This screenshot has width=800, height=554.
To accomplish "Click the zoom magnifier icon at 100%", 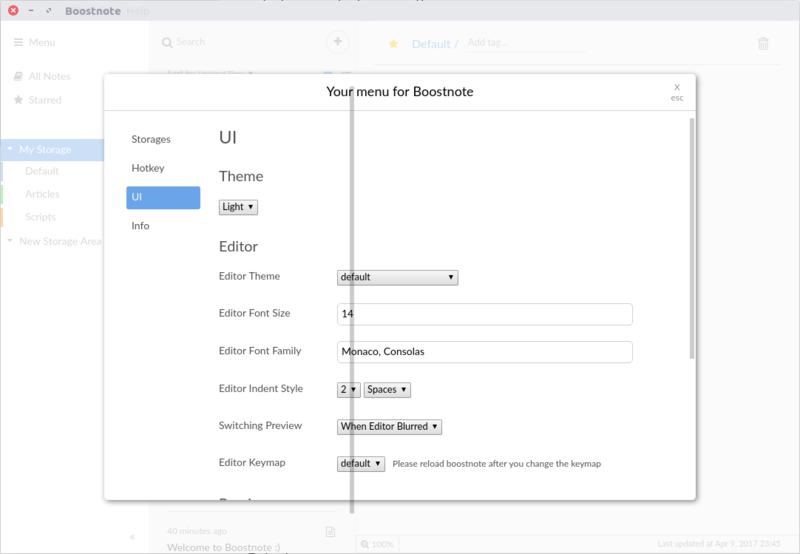I will pos(365,544).
